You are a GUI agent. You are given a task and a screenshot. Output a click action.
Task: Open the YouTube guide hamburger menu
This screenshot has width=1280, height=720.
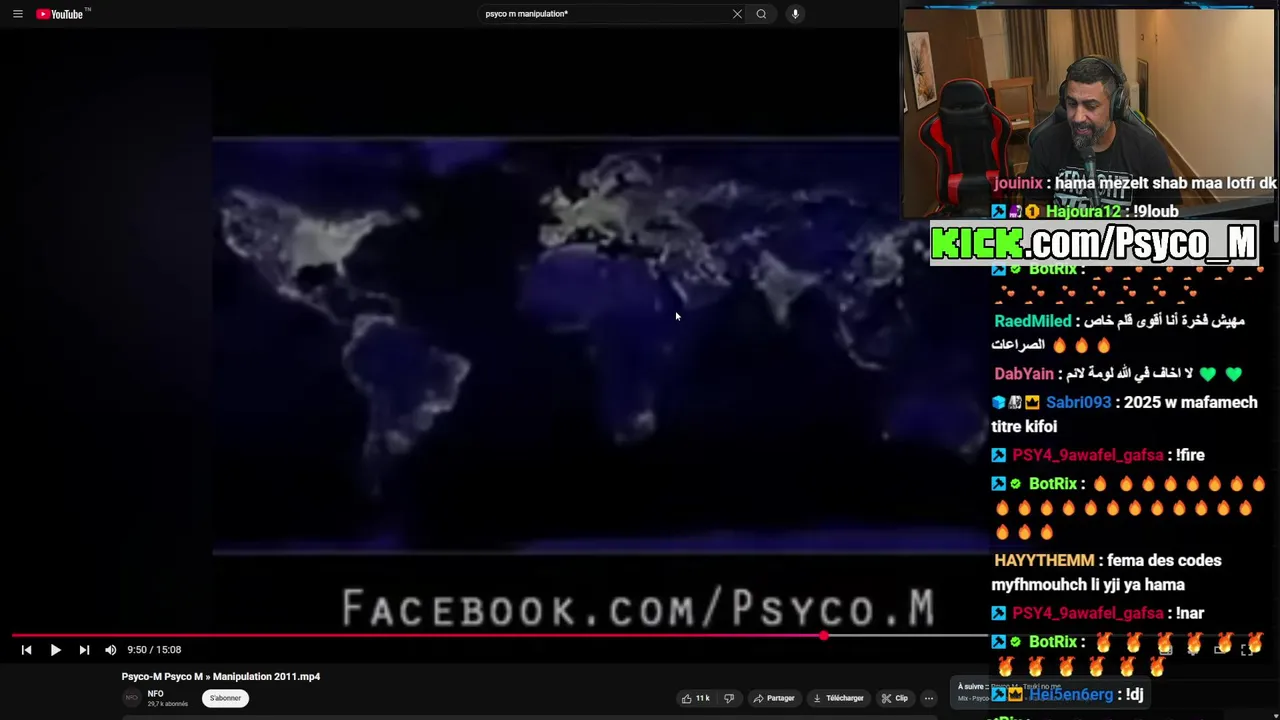17,14
